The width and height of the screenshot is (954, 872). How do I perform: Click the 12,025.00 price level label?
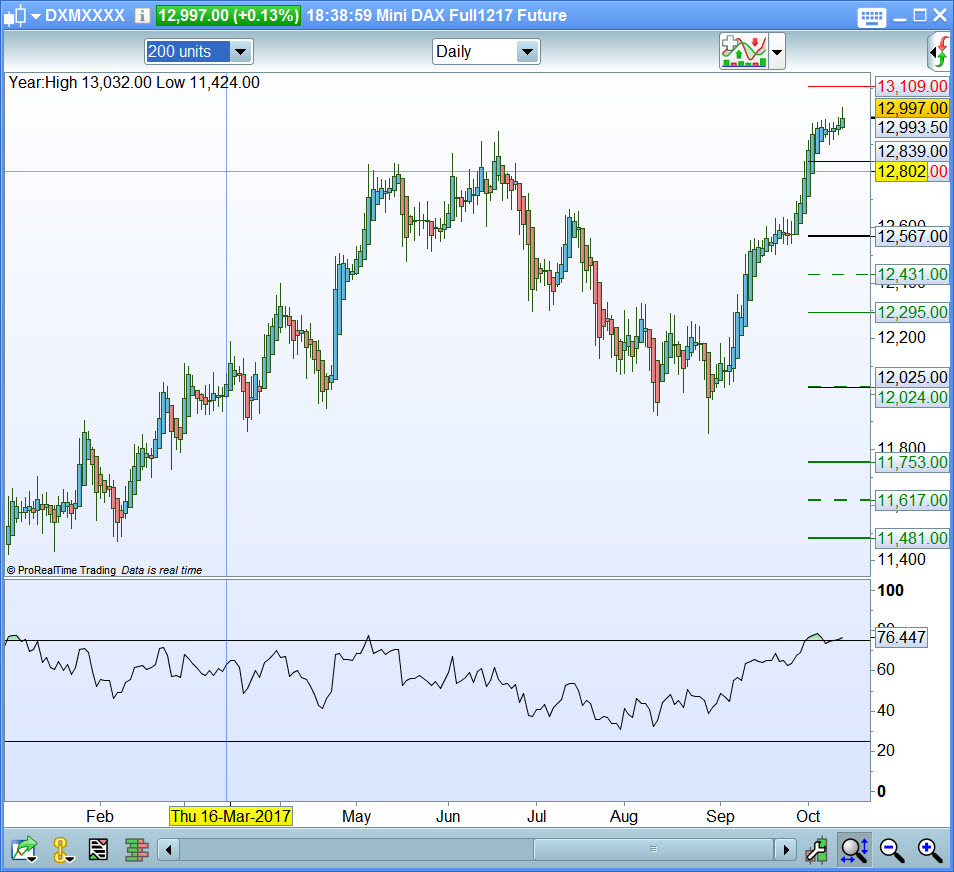912,377
